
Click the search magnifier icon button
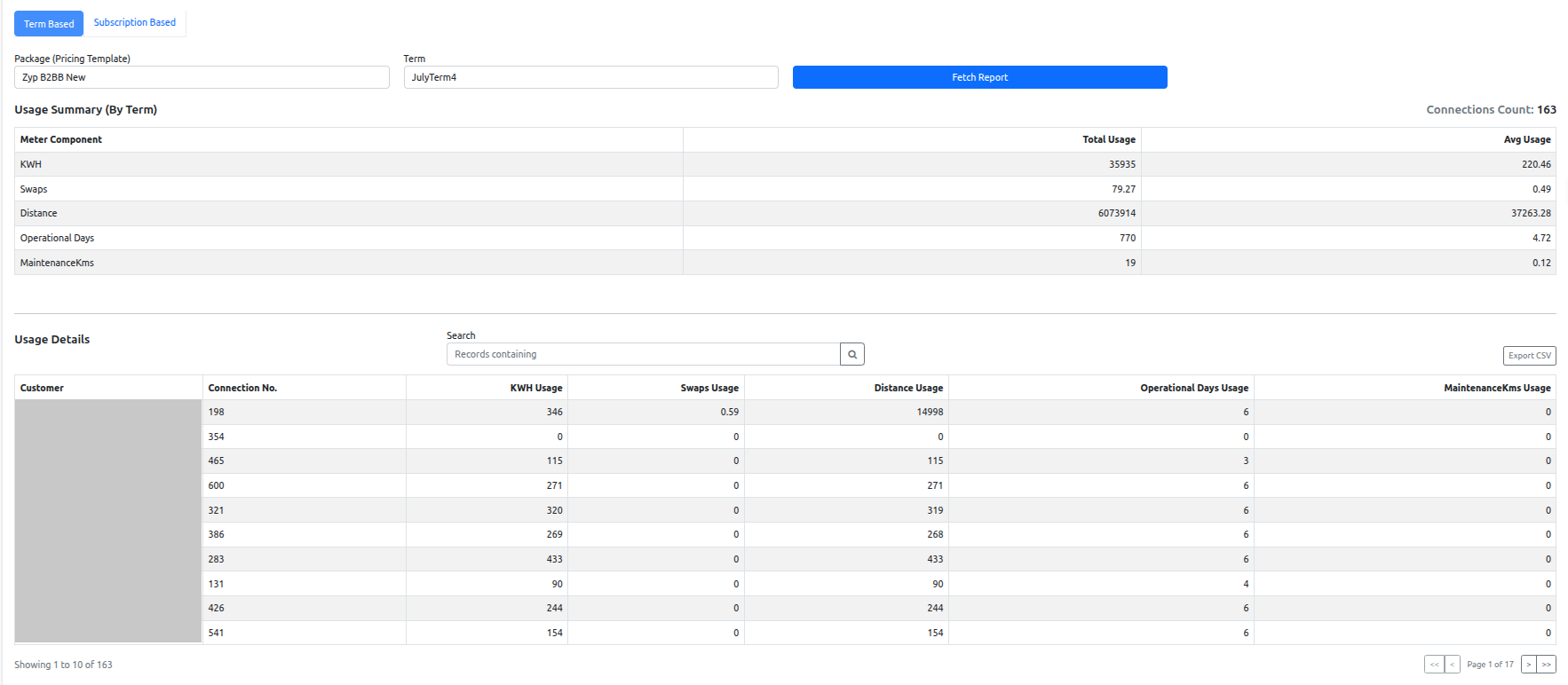coord(852,354)
